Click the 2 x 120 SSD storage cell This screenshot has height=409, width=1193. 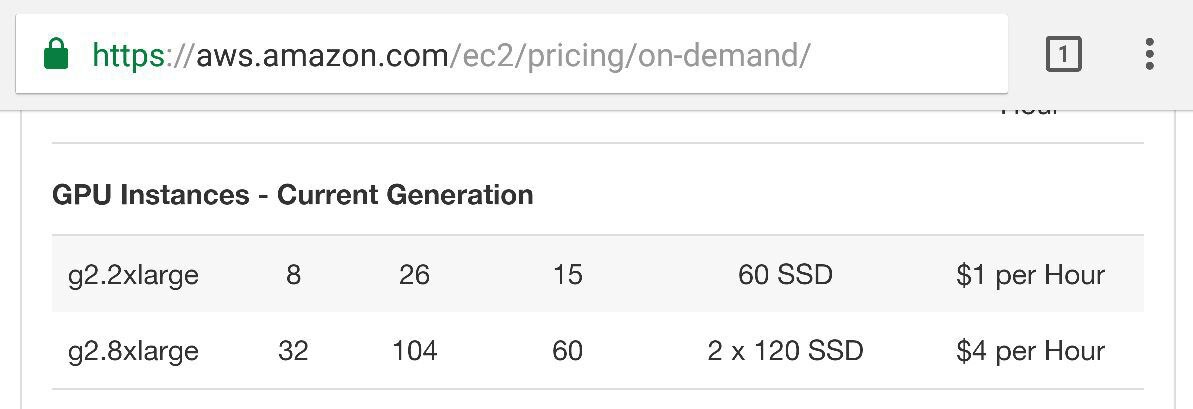pyautogui.click(x=785, y=351)
